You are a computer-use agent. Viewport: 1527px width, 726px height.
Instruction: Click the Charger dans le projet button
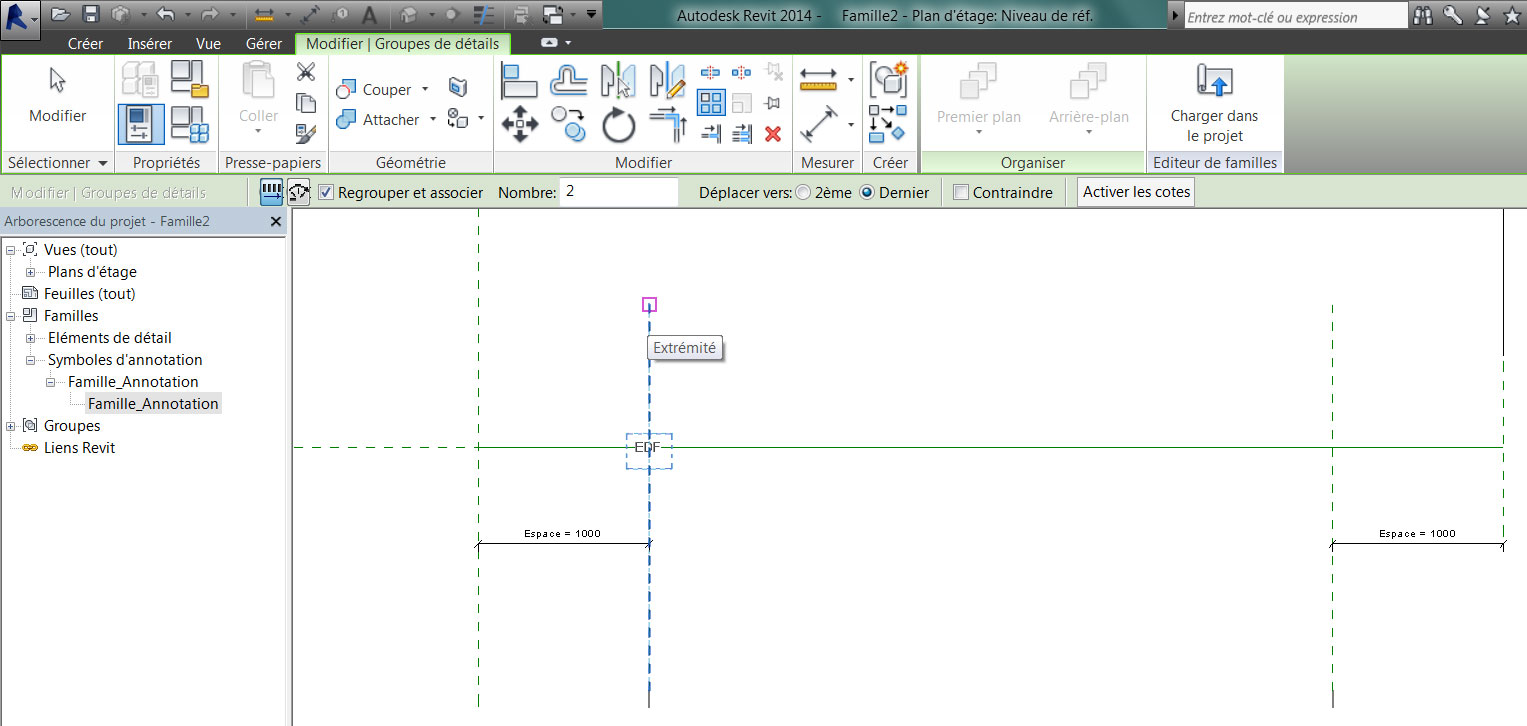pyautogui.click(x=1216, y=100)
